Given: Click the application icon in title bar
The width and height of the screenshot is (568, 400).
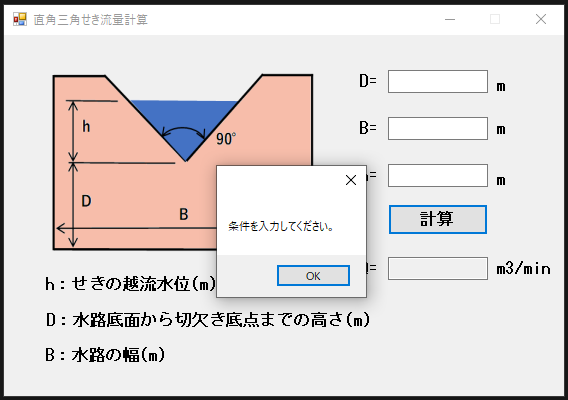Looking at the screenshot, I should [20, 19].
